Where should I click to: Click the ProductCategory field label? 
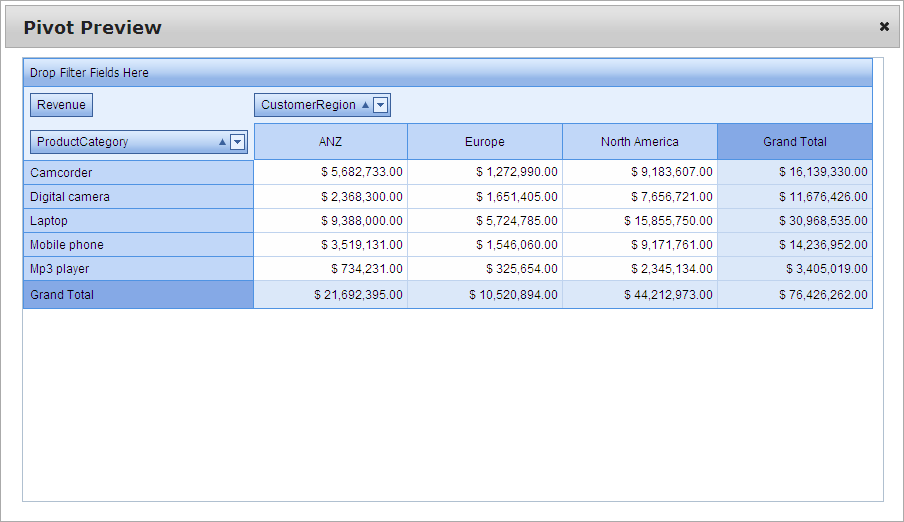(83, 142)
